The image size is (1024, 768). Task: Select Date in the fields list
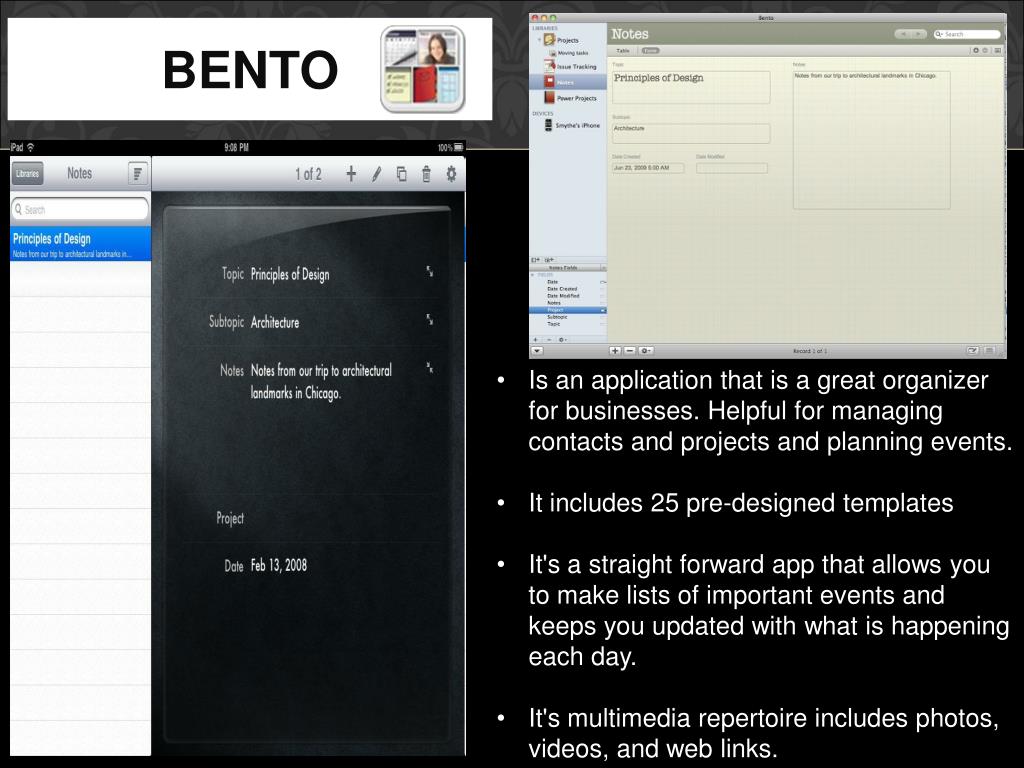552,281
